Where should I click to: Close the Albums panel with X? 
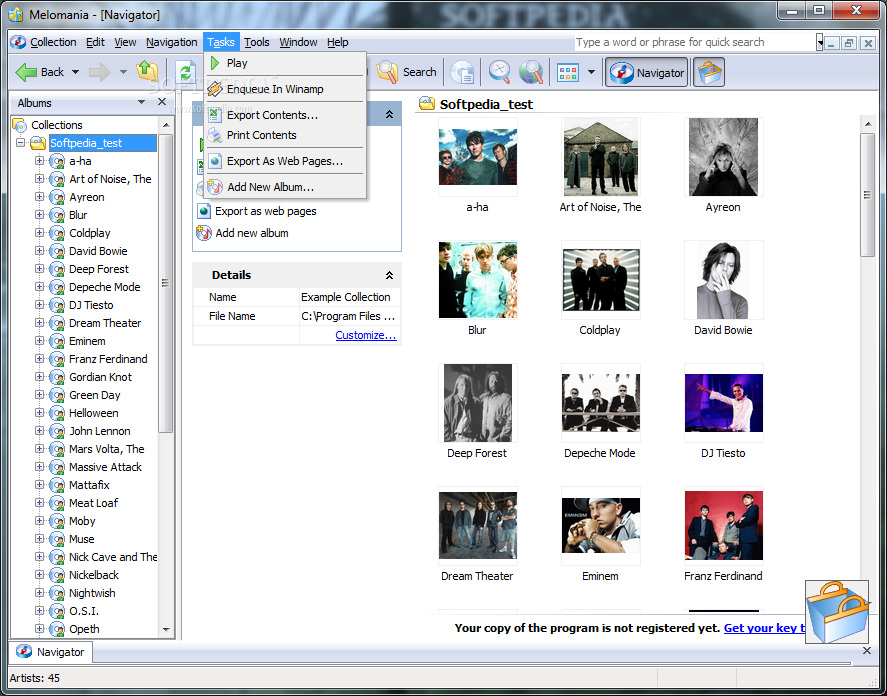tap(162, 102)
